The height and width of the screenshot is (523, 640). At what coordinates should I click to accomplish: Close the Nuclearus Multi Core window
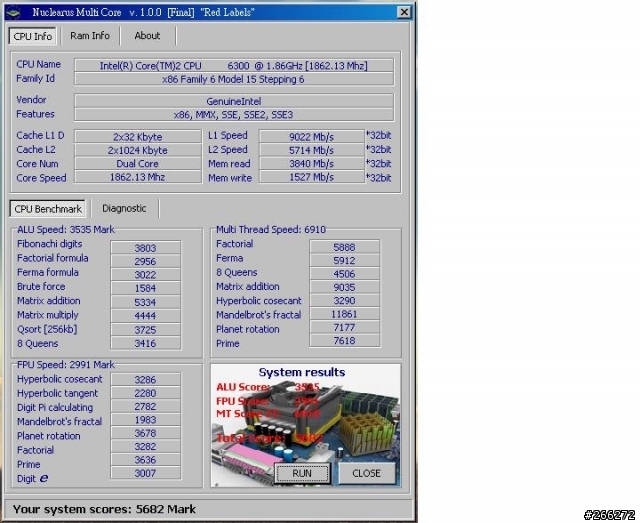[x=404, y=12]
